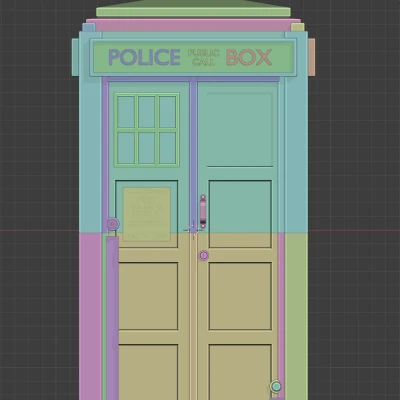The height and width of the screenshot is (400, 400).
Task: Click the round purple lock beside the left door
Action: [x=113, y=224]
